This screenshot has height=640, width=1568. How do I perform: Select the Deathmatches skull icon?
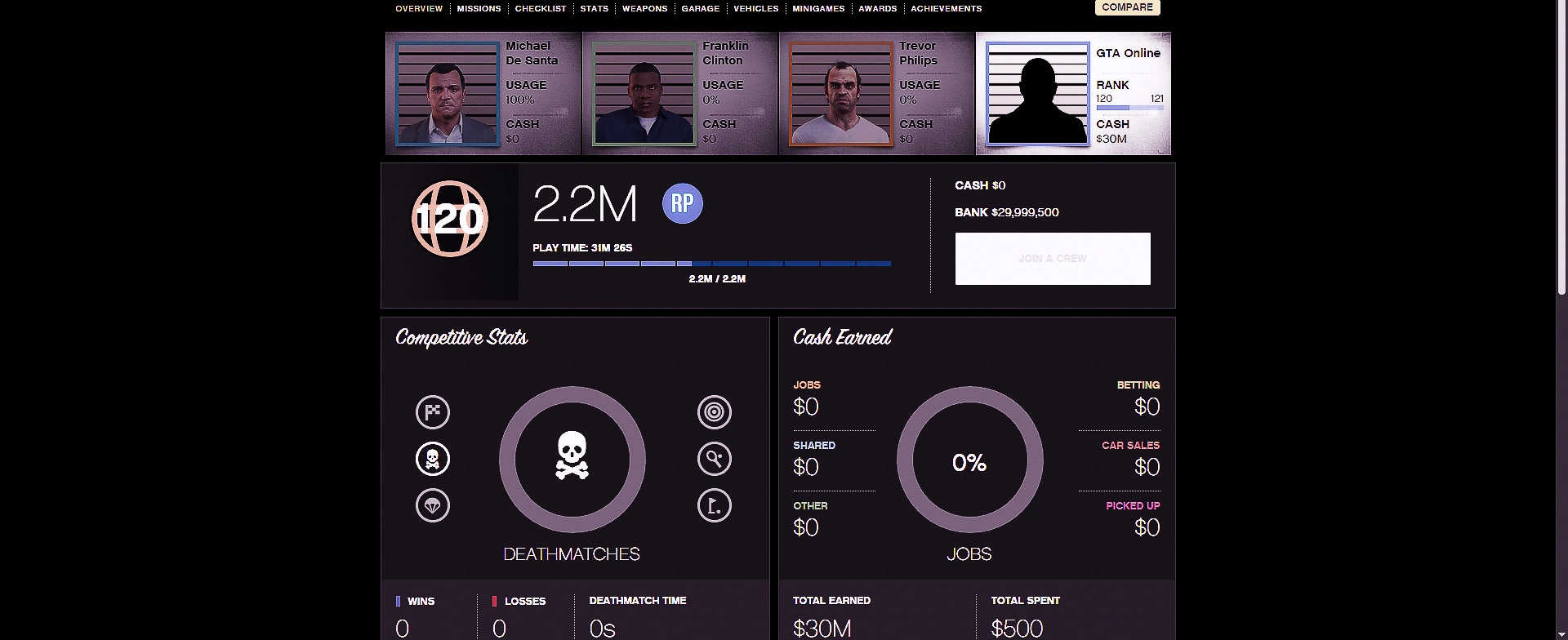433,459
